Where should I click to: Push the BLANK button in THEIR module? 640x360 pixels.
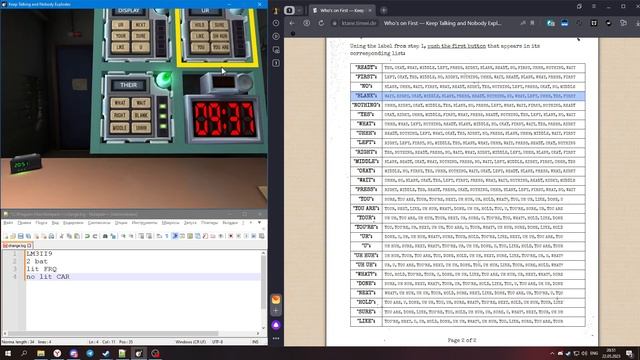pyautogui.click(x=141, y=115)
